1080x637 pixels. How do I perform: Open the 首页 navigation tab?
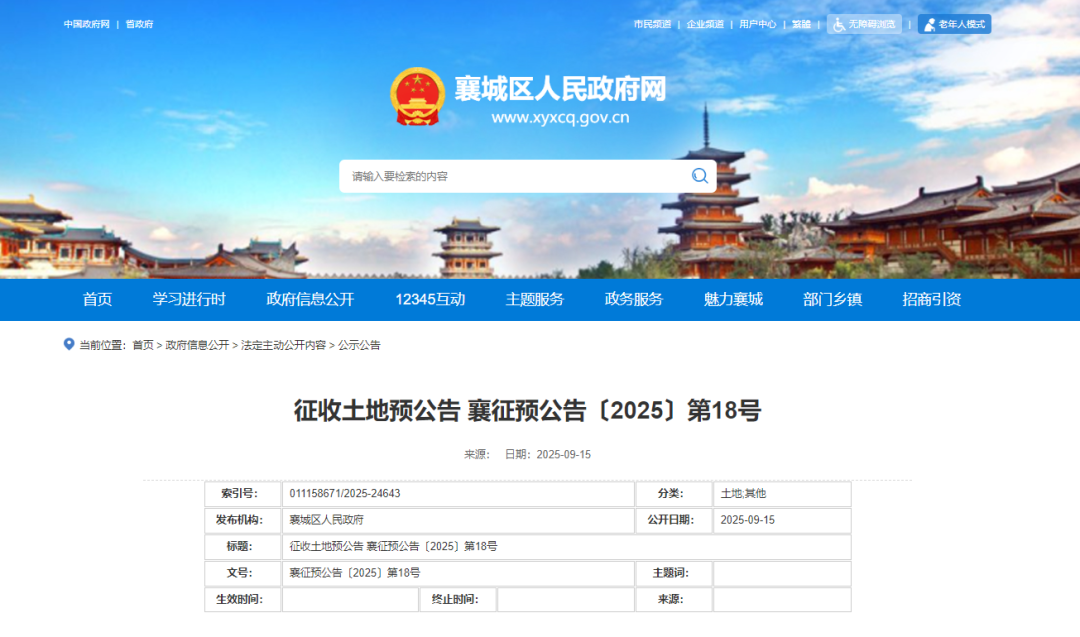[x=97, y=299]
